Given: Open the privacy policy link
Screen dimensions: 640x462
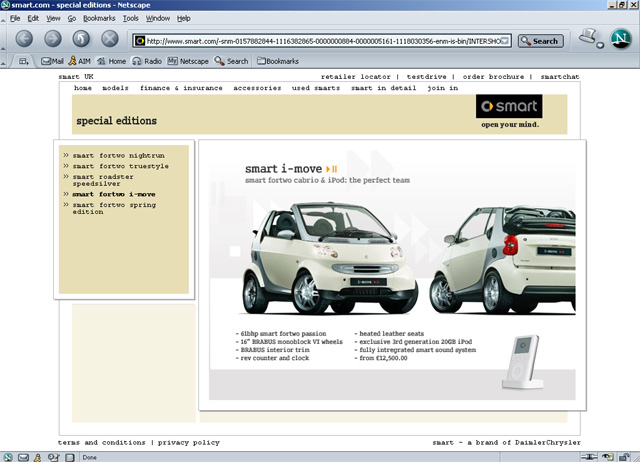Looking at the screenshot, I should click(189, 442).
